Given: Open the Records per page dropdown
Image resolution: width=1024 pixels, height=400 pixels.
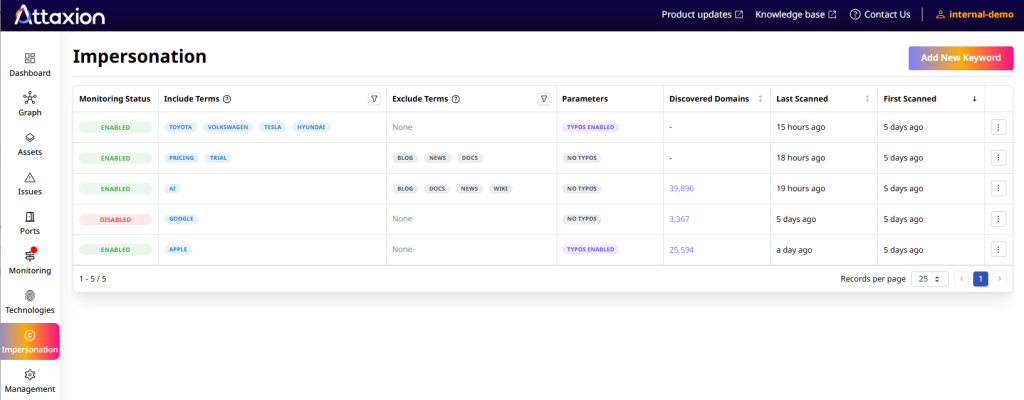Looking at the screenshot, I should point(930,279).
